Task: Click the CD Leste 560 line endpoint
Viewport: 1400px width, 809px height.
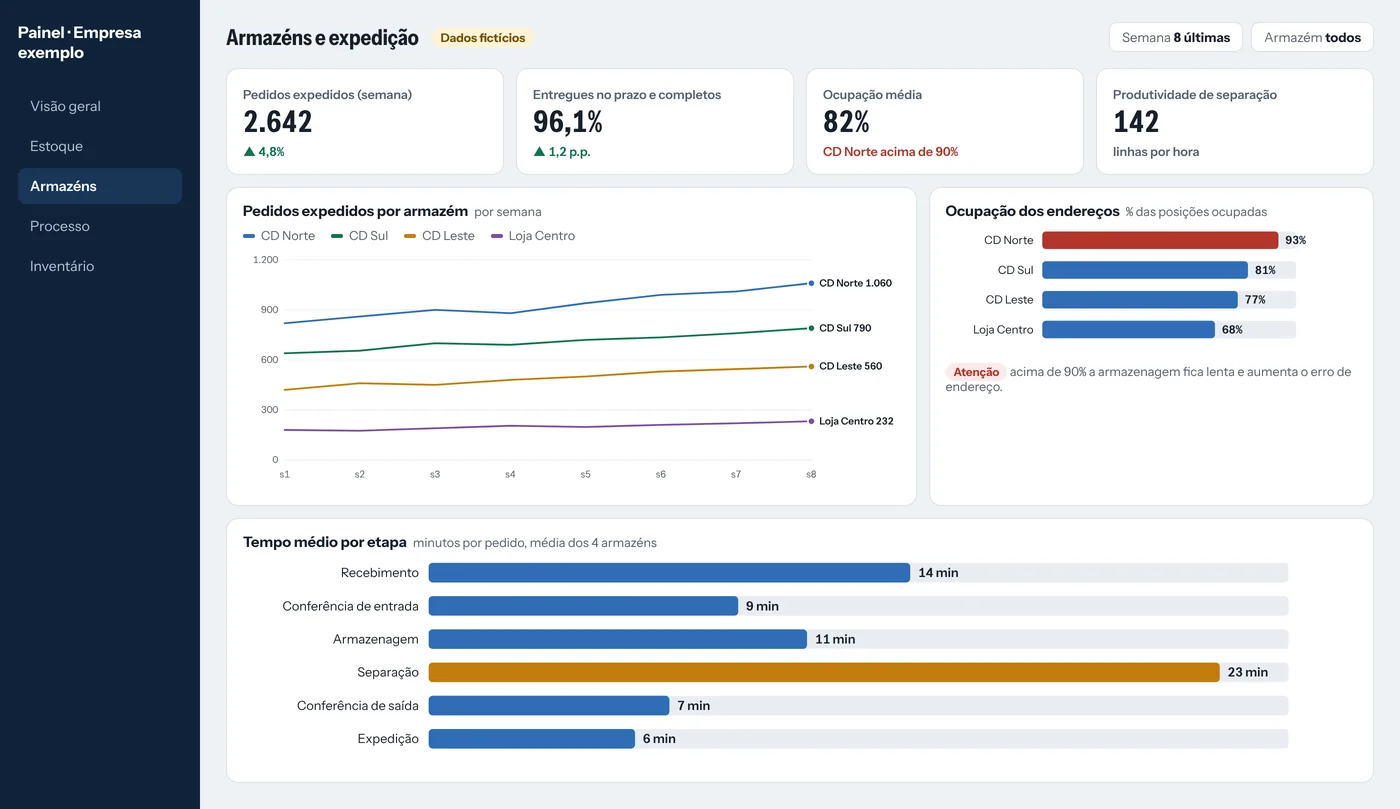Action: (x=811, y=366)
